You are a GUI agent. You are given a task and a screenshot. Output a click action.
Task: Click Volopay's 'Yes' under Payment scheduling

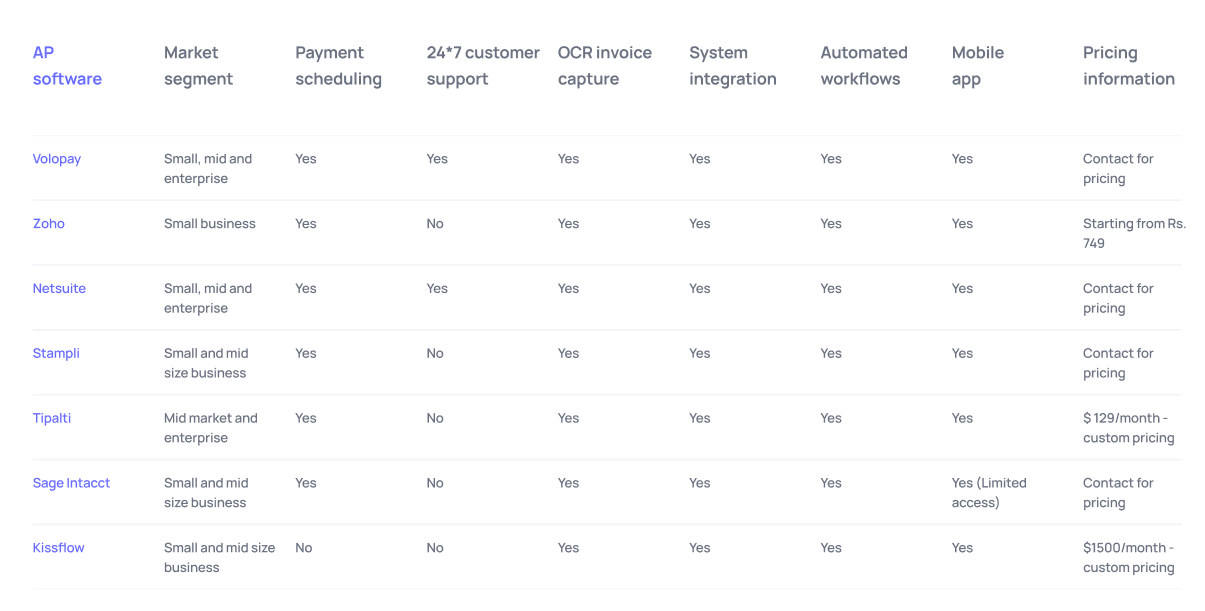(x=306, y=159)
